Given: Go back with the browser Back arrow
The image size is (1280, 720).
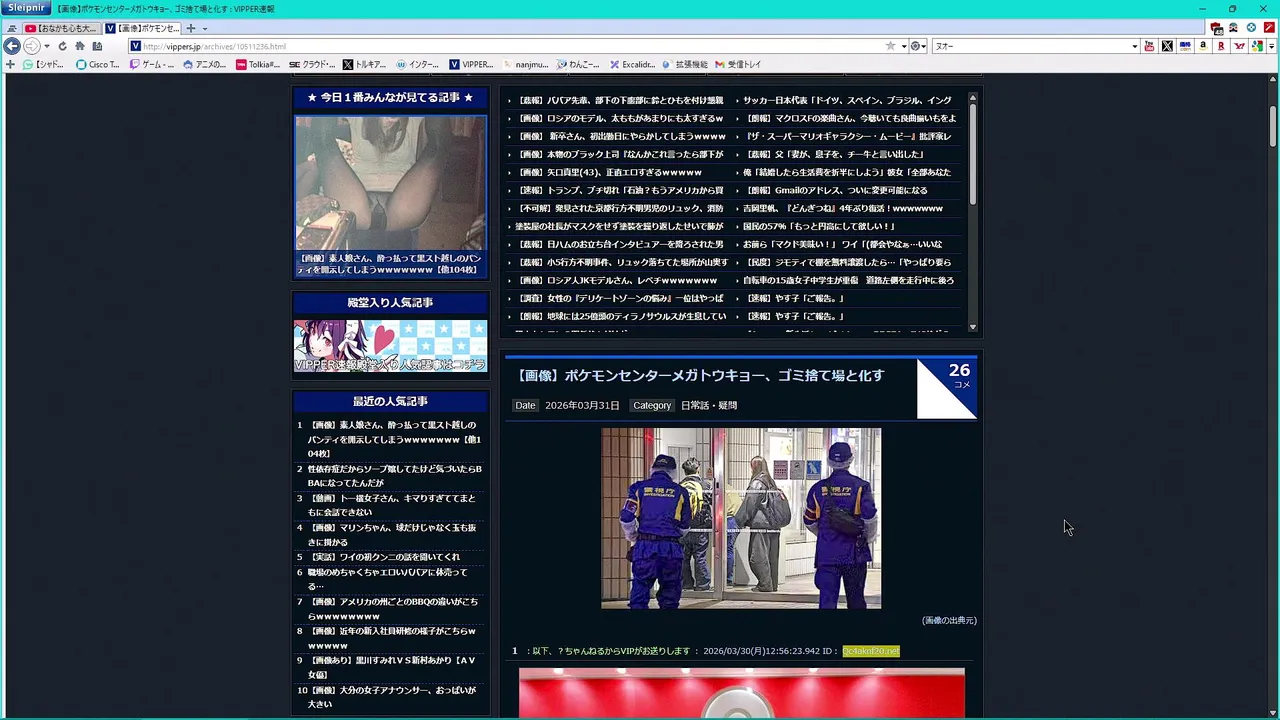Looking at the screenshot, I should click(x=12, y=46).
